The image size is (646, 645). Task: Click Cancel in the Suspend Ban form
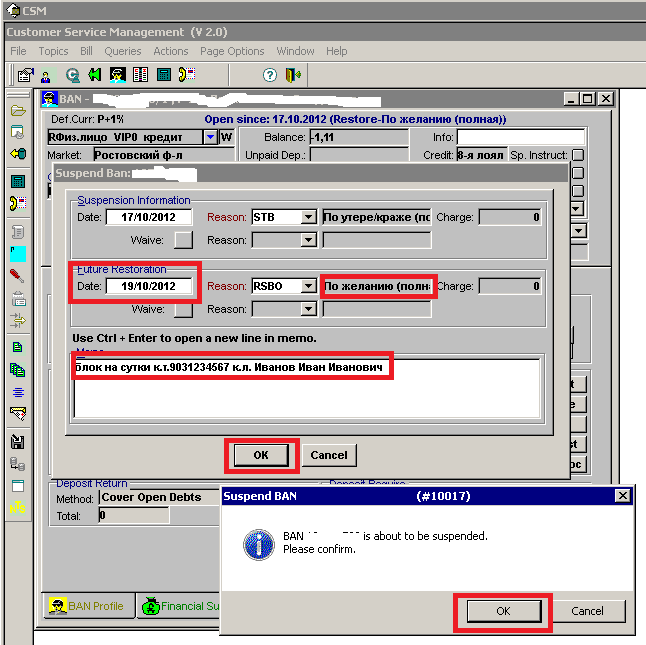coord(329,455)
